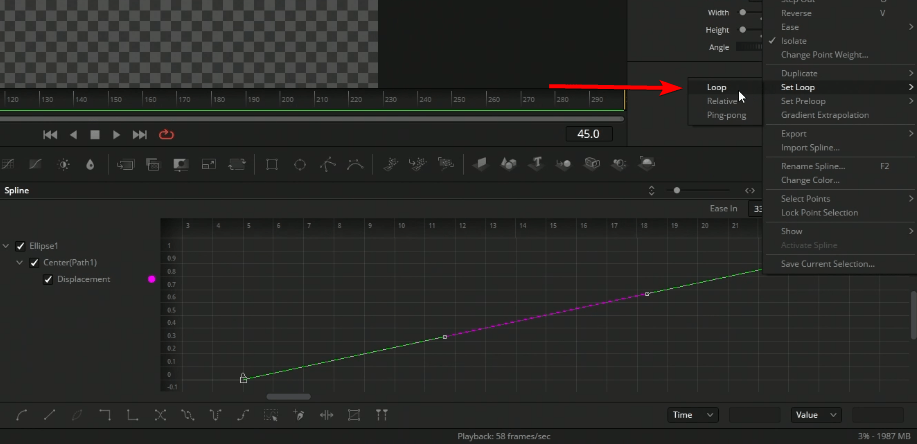917x444 pixels.
Task: Click the Spline panel zoom slider handle
Action: pos(677,190)
